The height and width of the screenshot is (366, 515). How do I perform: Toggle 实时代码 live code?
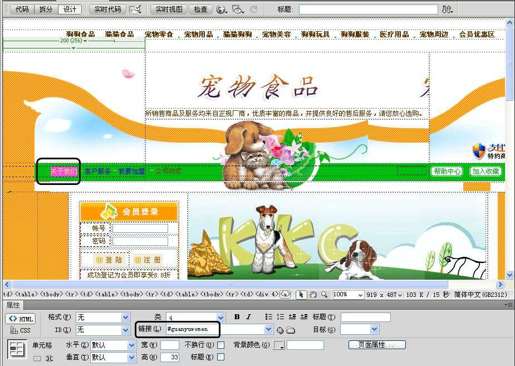click(107, 9)
